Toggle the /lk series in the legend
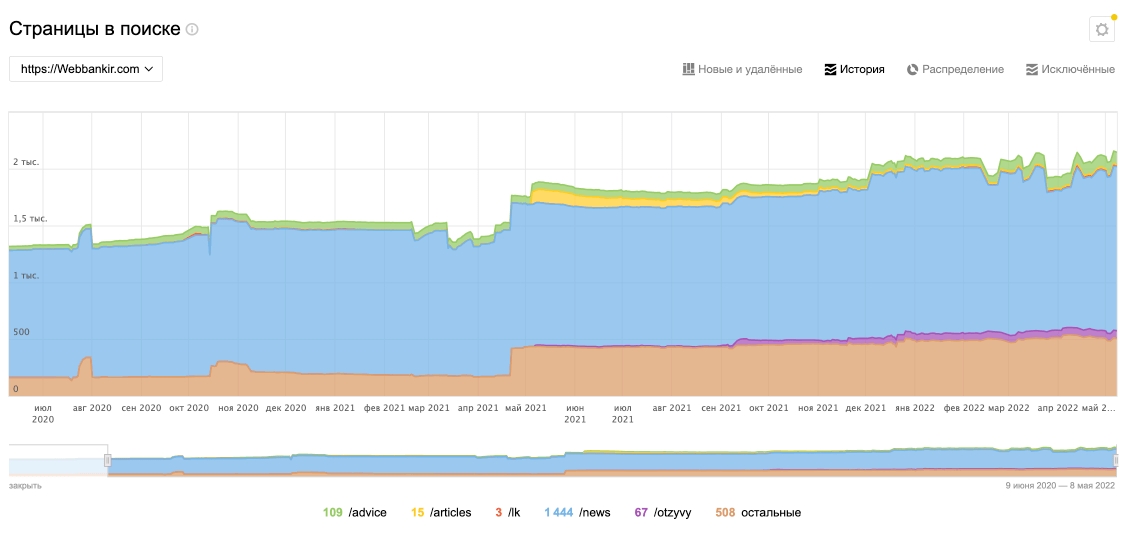This screenshot has width=1129, height=559. (514, 513)
